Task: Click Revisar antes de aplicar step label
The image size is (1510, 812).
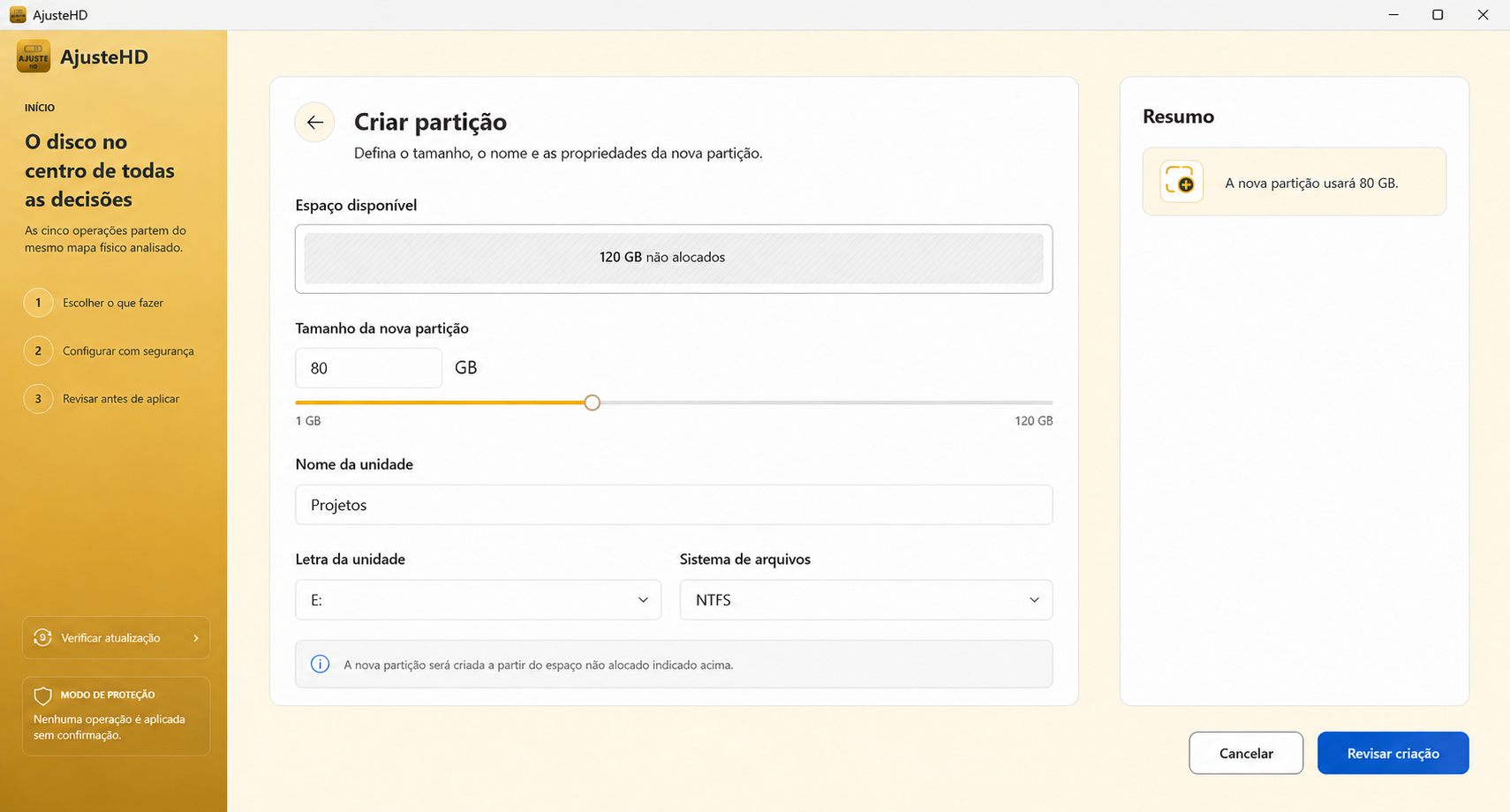Action: tap(121, 399)
